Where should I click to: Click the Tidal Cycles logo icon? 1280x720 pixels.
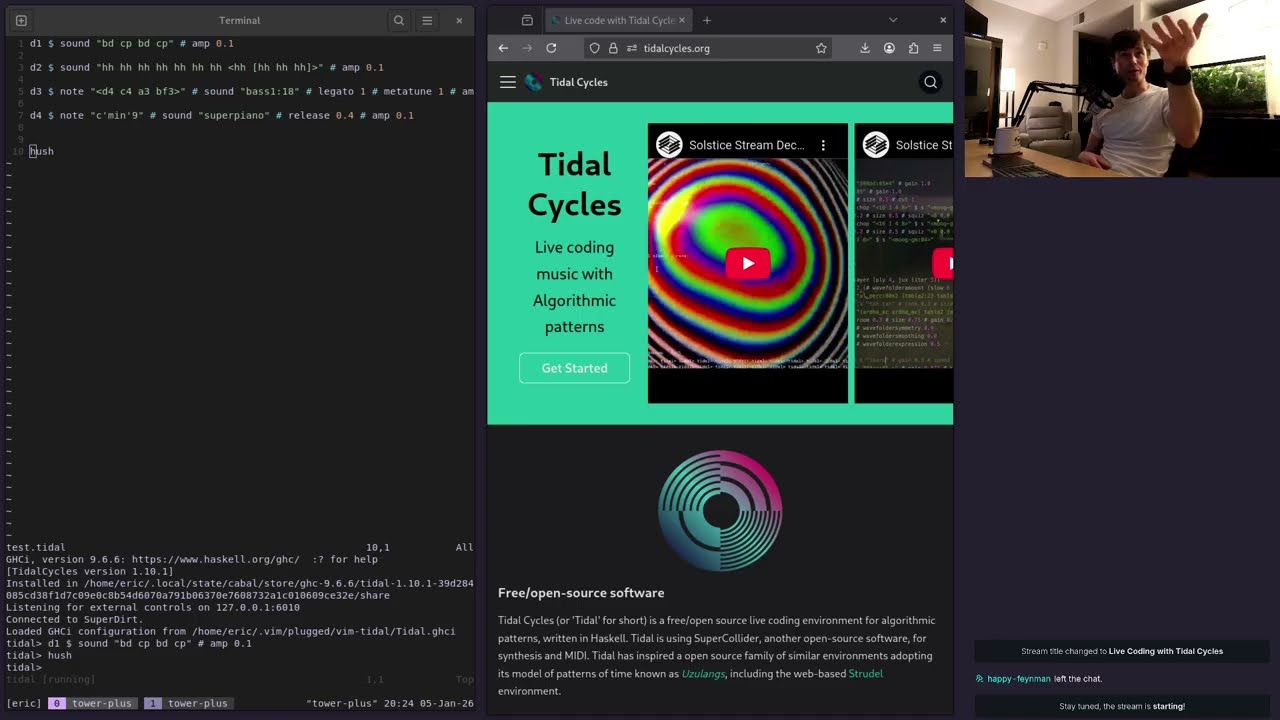(534, 82)
